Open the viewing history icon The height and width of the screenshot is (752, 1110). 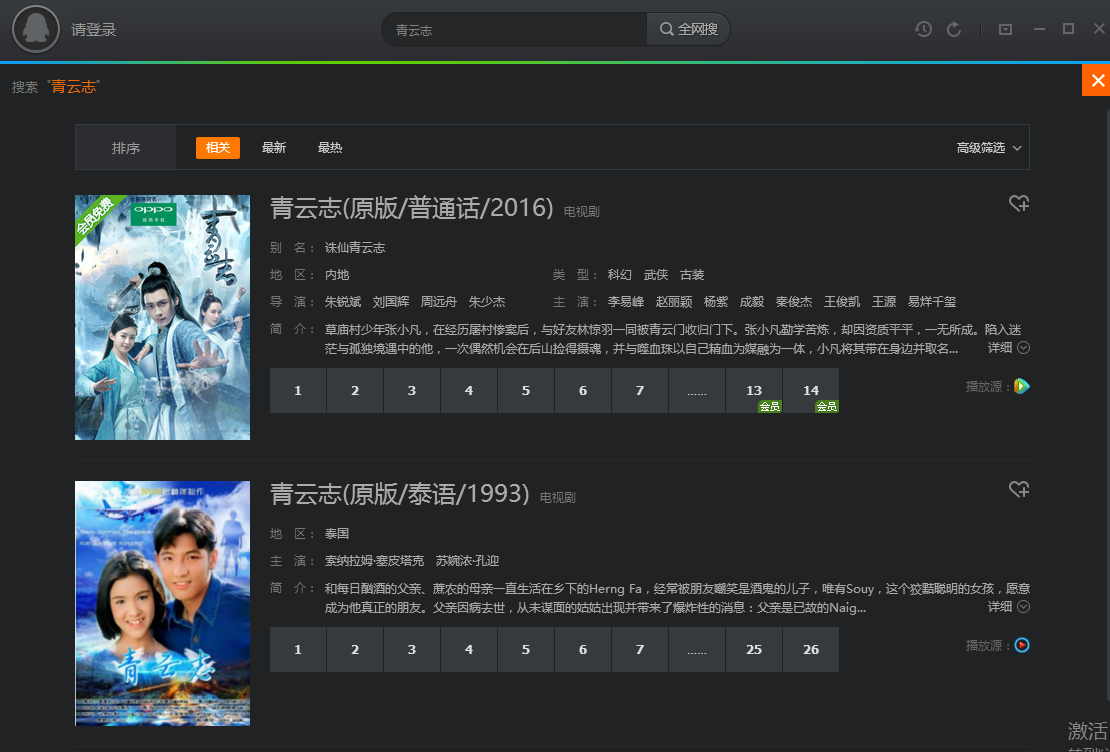point(922,29)
